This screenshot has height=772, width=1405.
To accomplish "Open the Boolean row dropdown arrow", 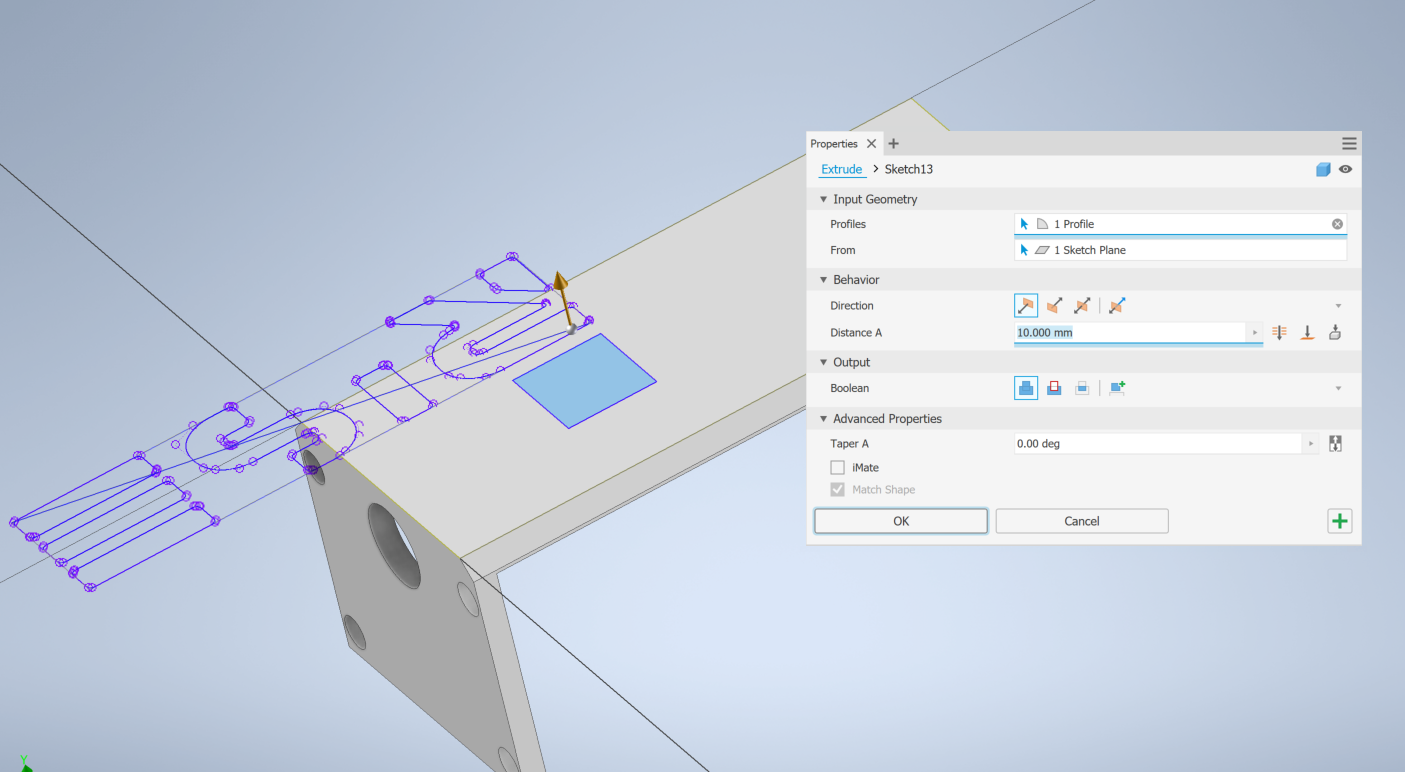I will click(x=1338, y=387).
